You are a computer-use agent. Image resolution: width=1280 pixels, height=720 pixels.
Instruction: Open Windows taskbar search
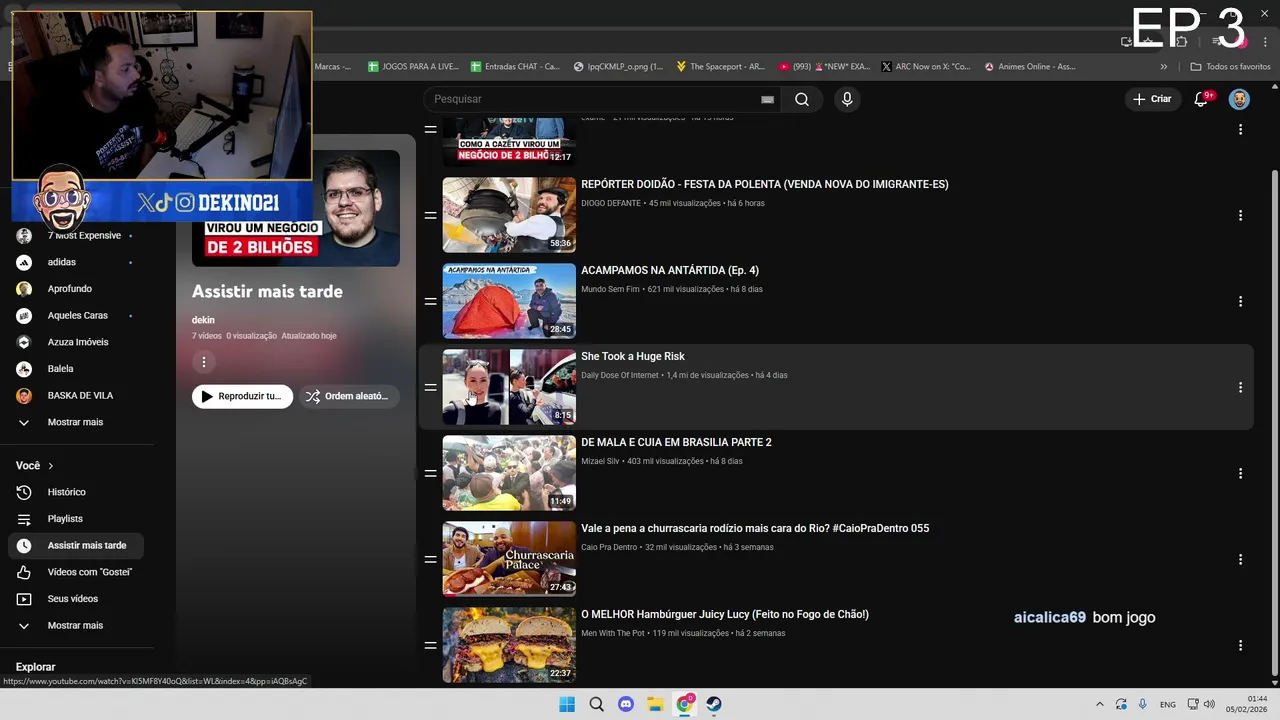(x=596, y=704)
